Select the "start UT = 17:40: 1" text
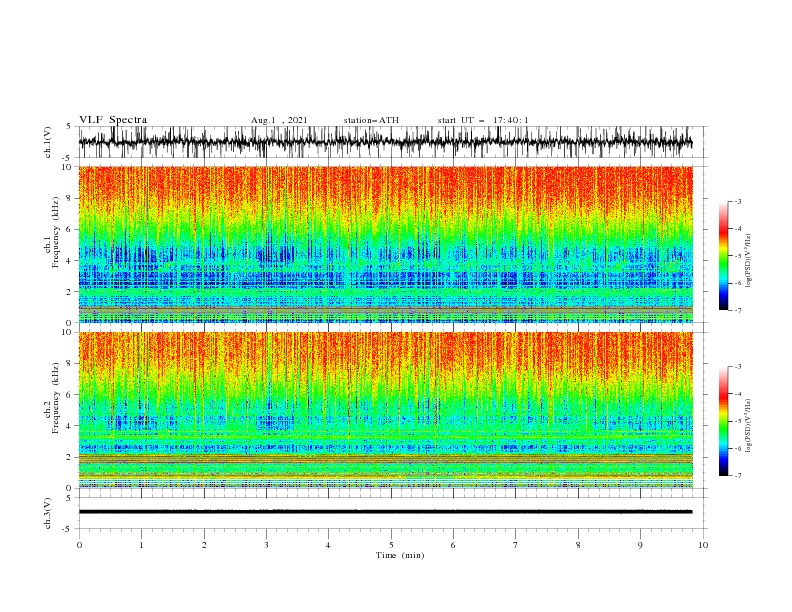The height and width of the screenshot is (612, 792). [483, 120]
